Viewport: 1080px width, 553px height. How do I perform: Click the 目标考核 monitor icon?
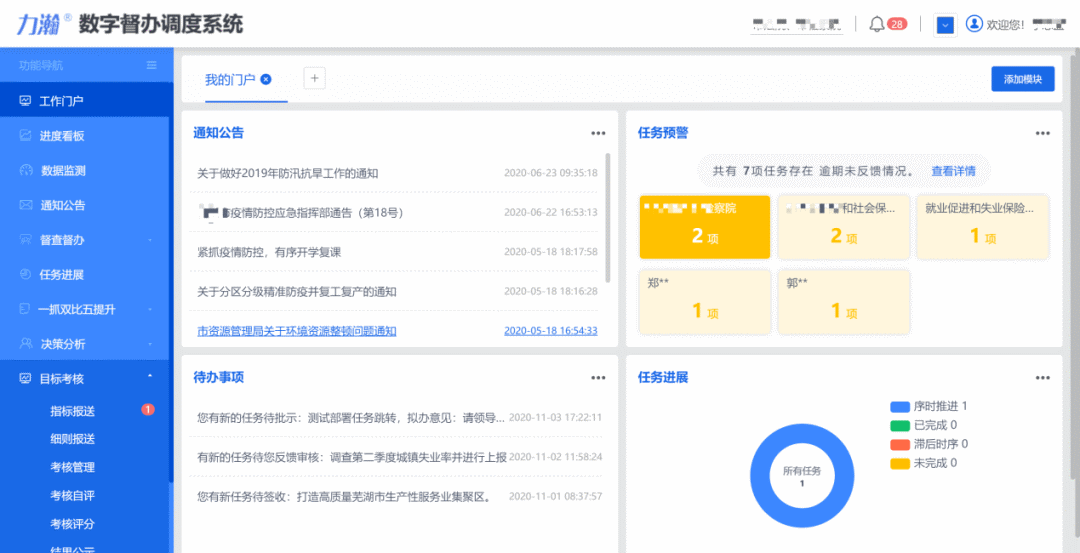click(x=25, y=378)
